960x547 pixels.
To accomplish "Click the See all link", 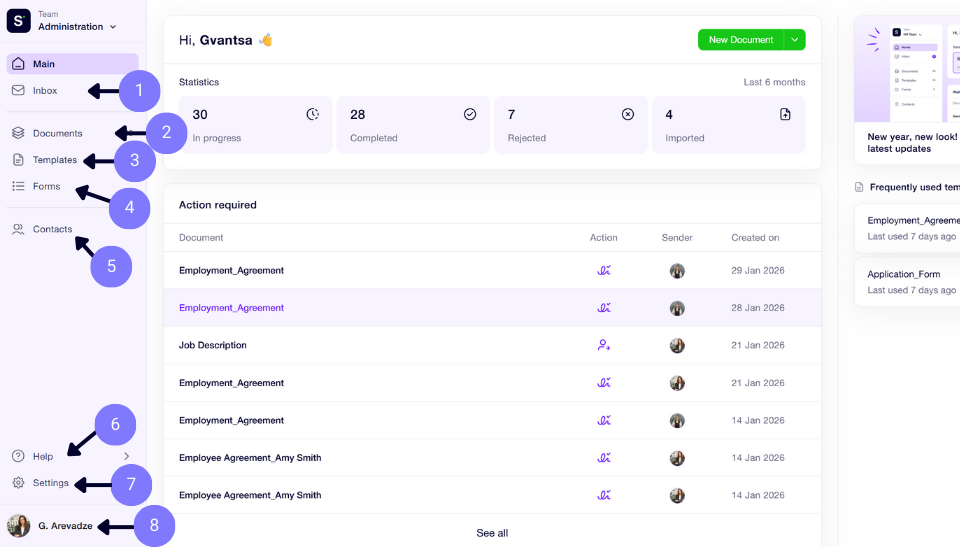I will coord(492,533).
